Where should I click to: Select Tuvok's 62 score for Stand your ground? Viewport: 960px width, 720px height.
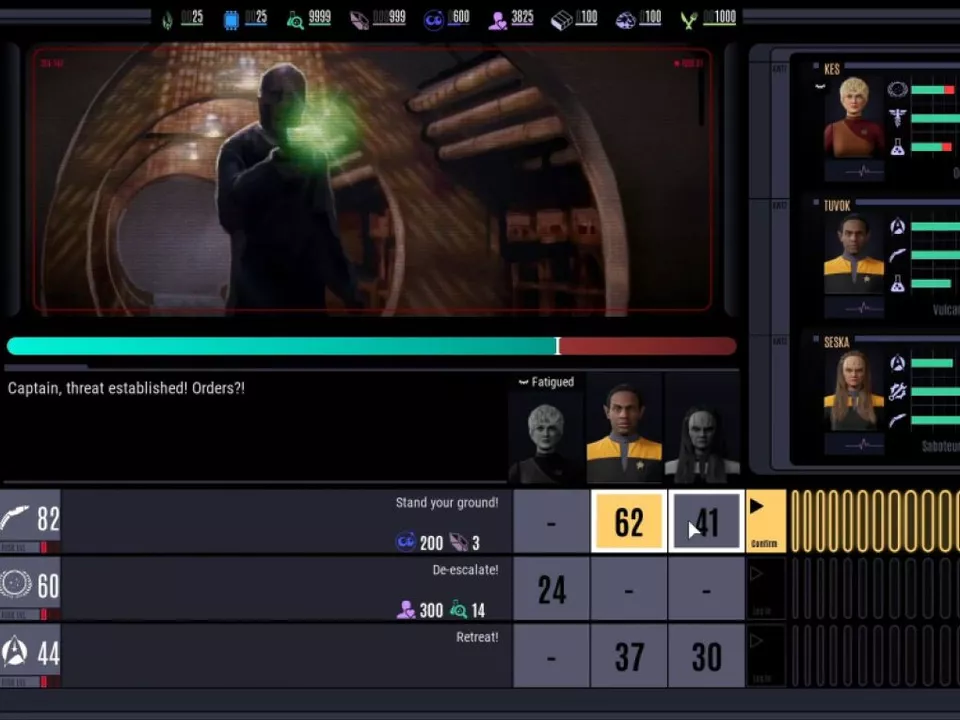pos(629,521)
